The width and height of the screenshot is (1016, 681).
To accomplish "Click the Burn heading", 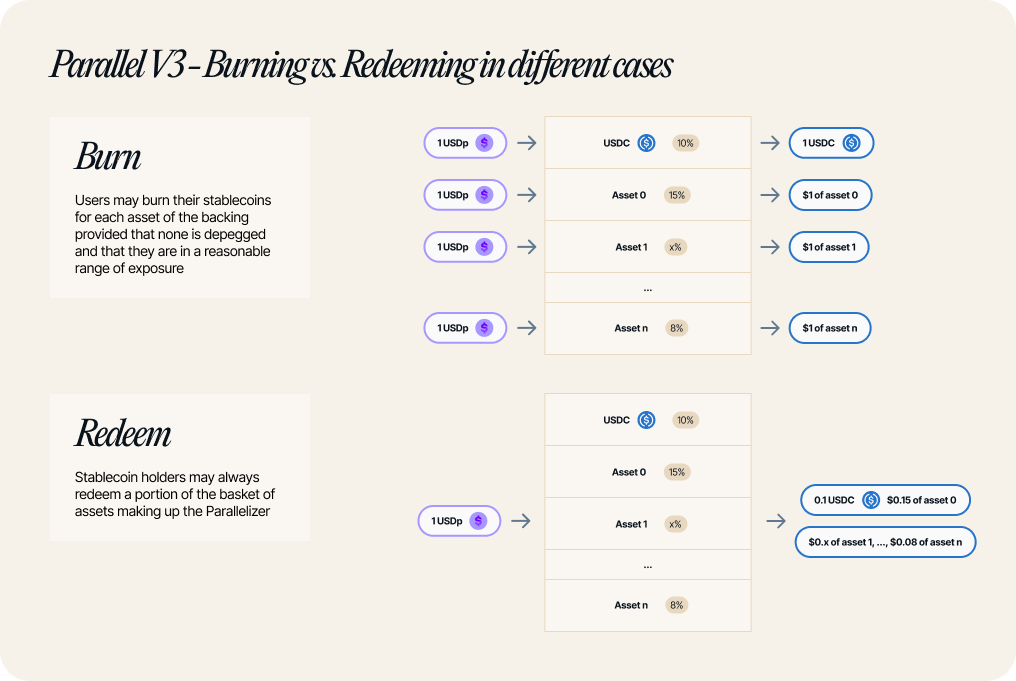I will (x=108, y=157).
